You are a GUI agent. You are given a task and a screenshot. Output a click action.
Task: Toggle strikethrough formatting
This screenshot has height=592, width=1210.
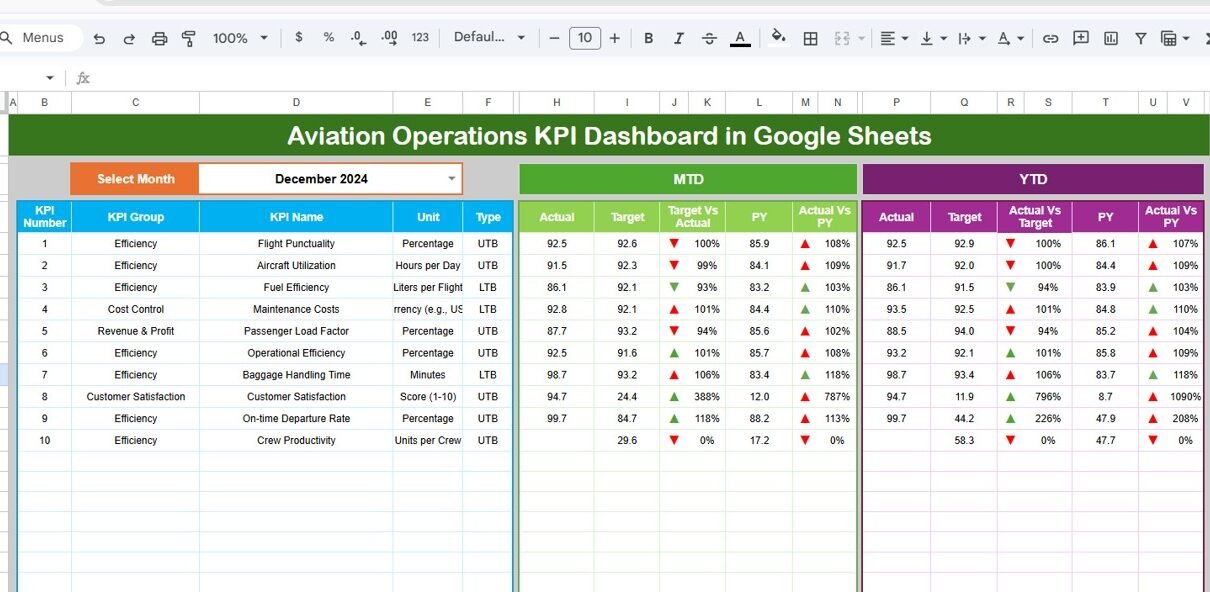(709, 38)
